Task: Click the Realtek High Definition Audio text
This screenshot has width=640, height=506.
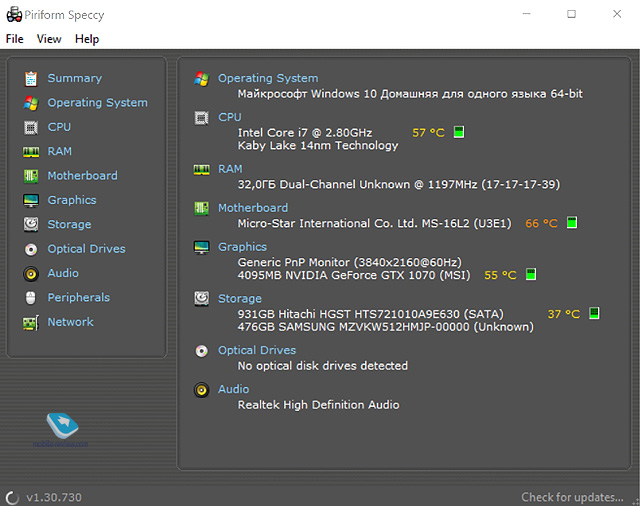Action: click(x=319, y=405)
